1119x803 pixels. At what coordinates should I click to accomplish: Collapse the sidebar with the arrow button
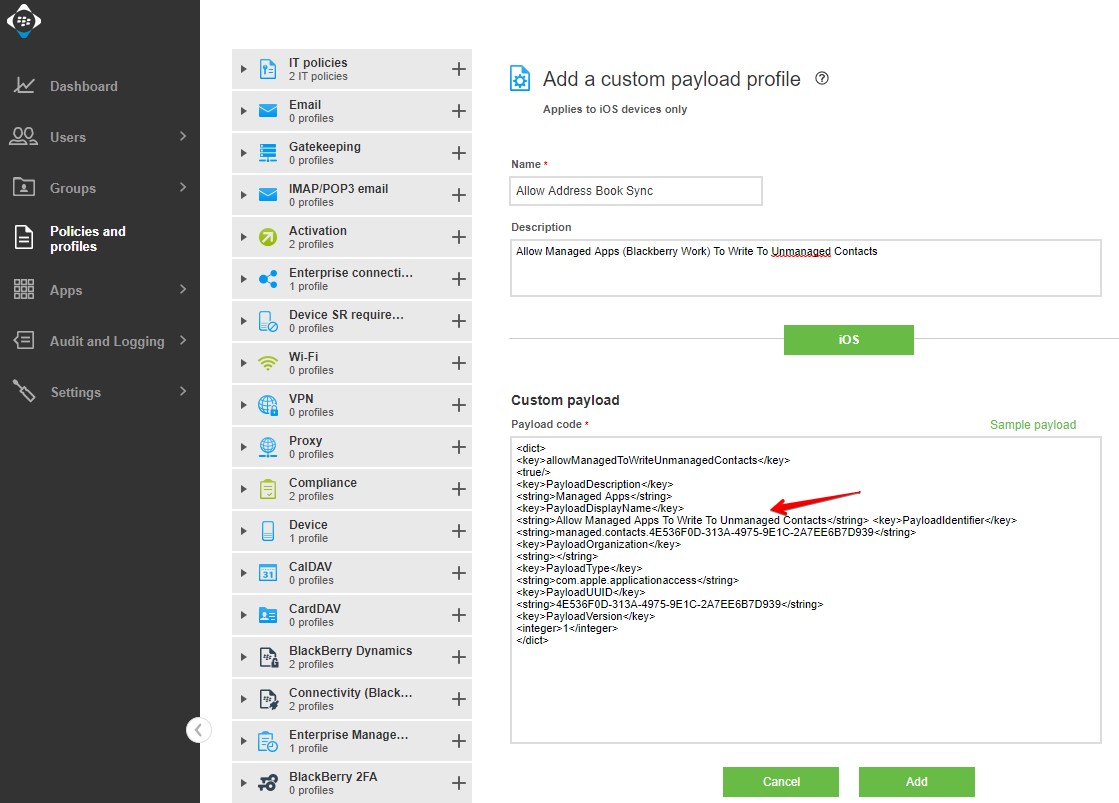point(198,730)
